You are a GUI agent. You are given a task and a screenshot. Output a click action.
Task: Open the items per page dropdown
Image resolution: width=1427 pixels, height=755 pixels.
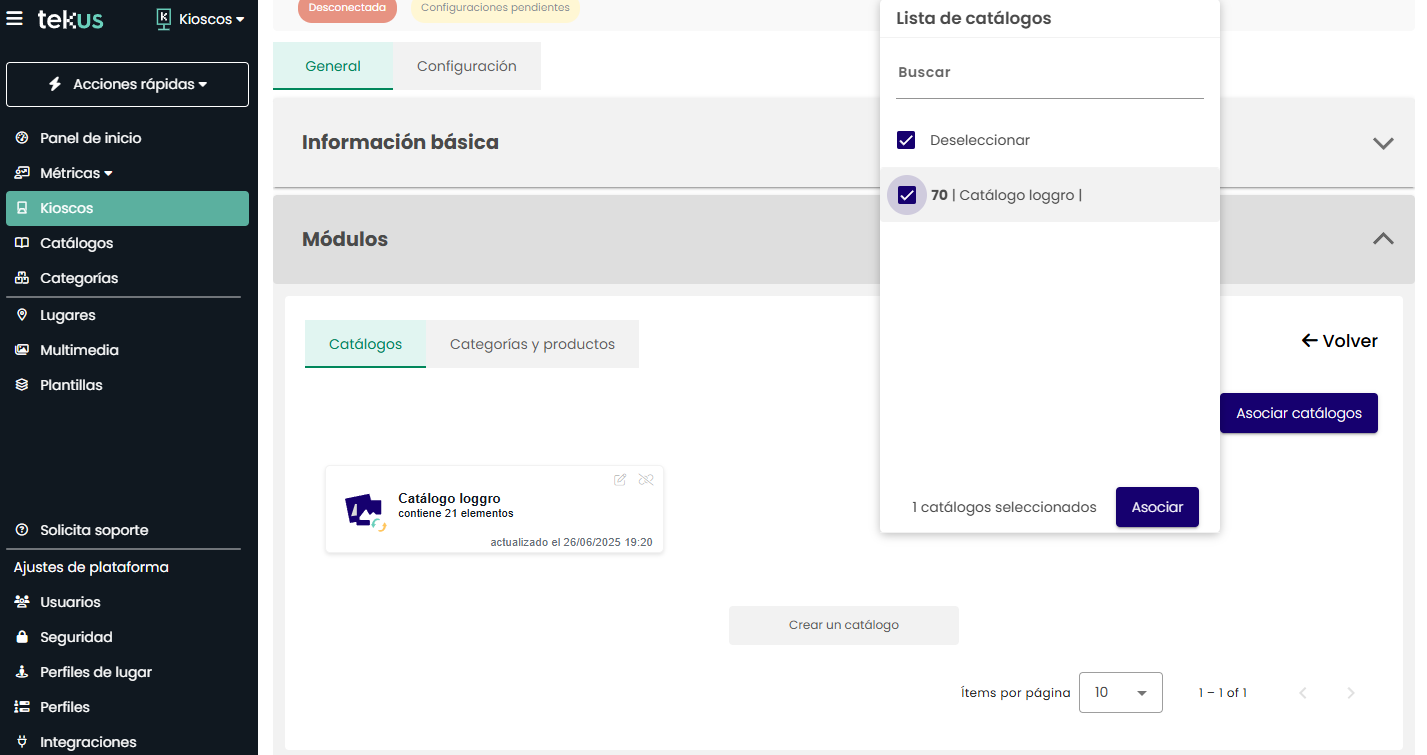tap(1120, 692)
